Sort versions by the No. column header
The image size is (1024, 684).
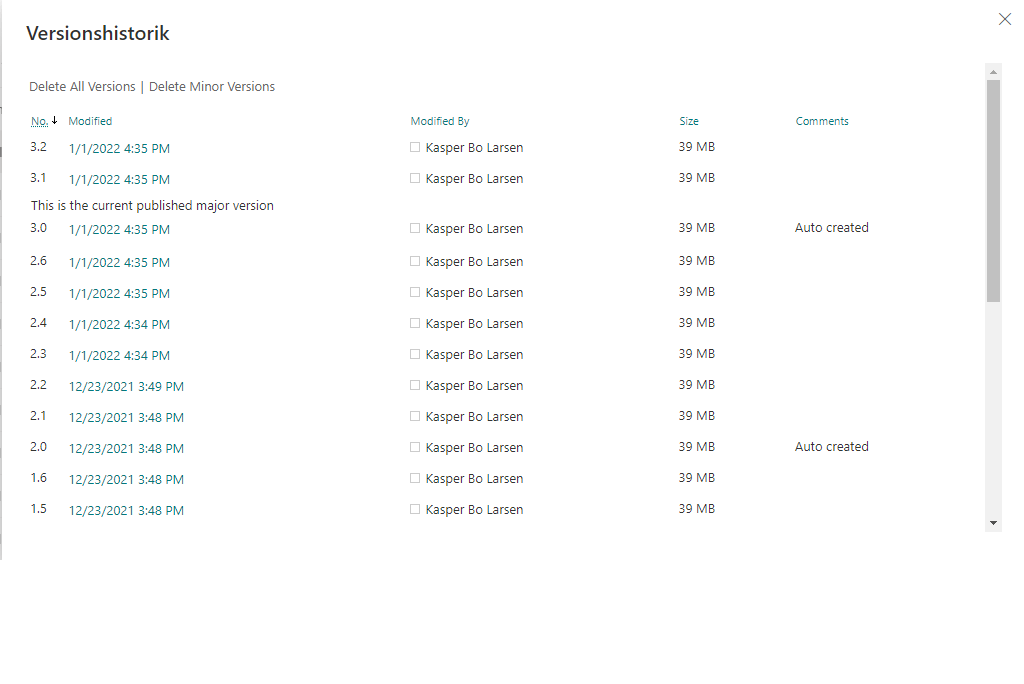coord(40,120)
